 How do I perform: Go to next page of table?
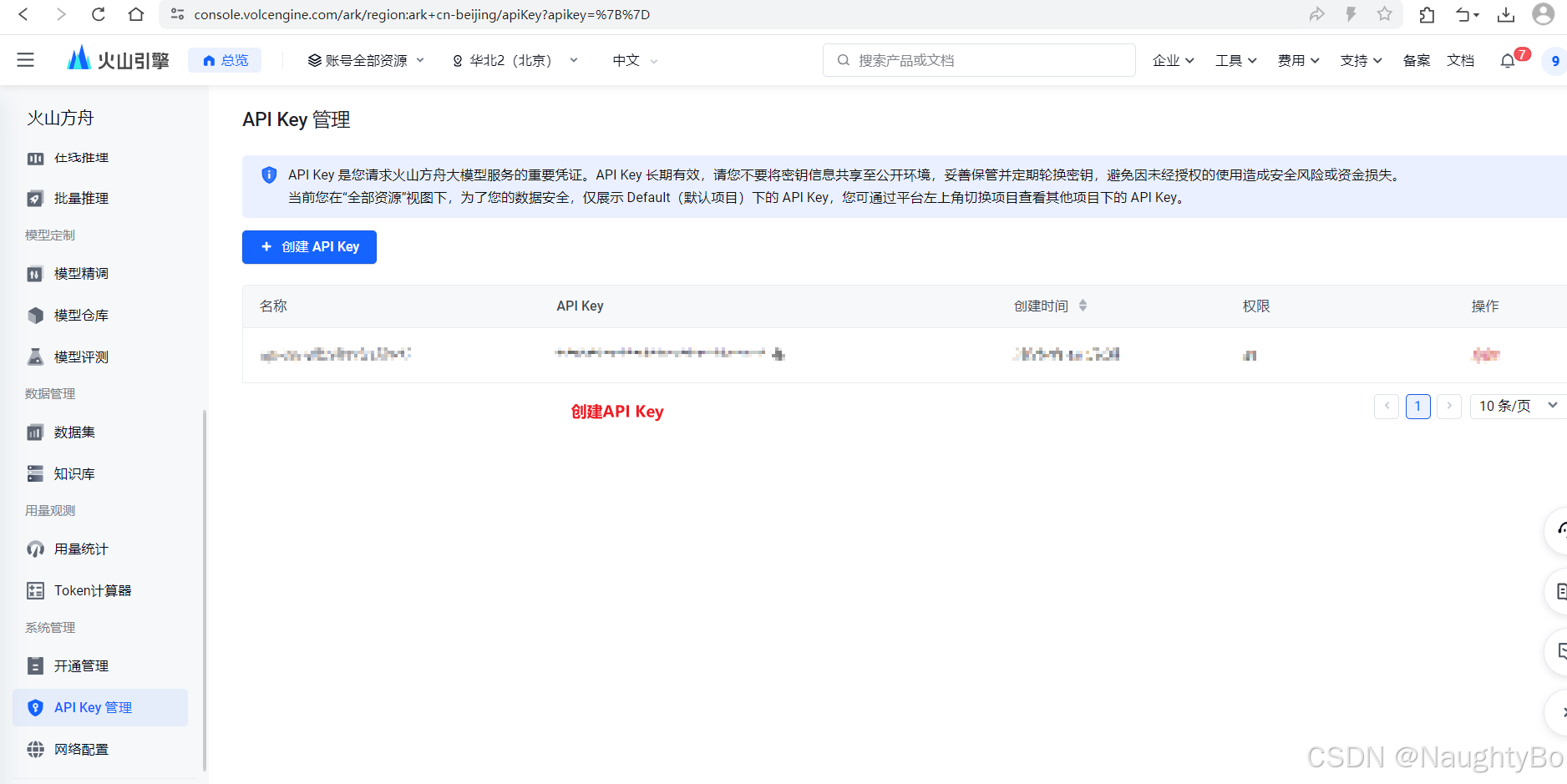[1449, 406]
